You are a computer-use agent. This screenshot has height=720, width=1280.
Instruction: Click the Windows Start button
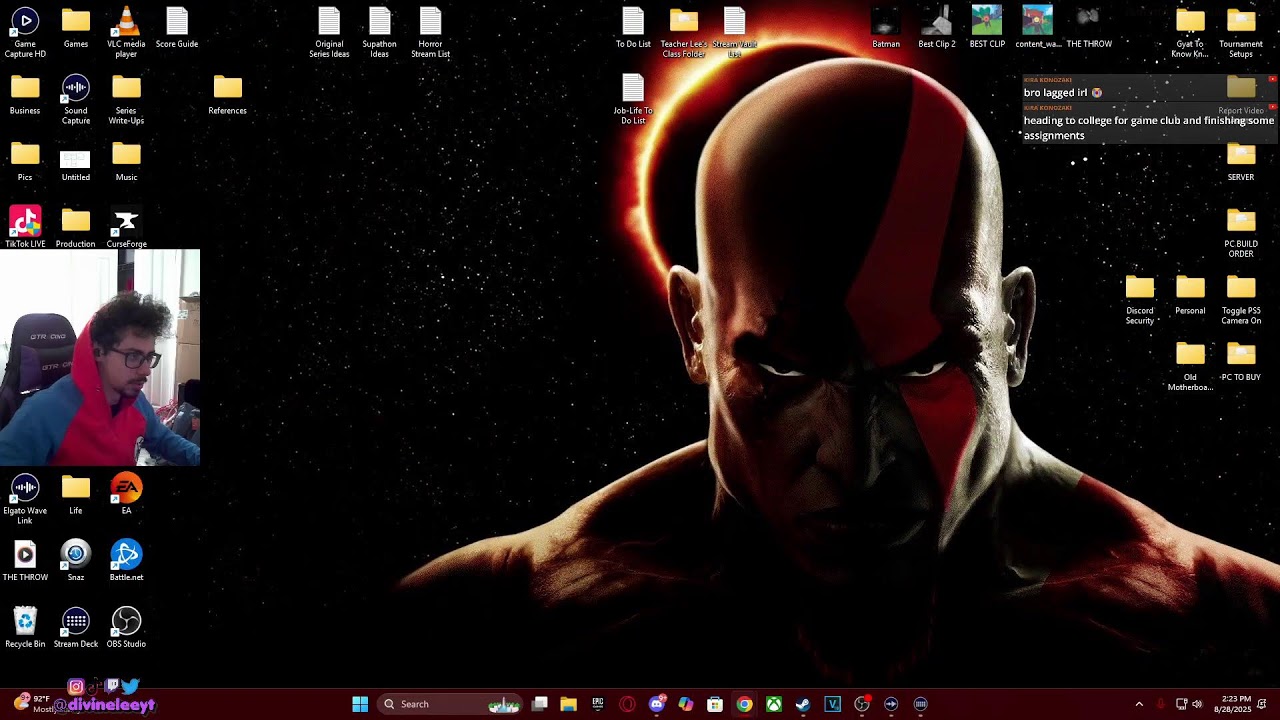pyautogui.click(x=360, y=704)
